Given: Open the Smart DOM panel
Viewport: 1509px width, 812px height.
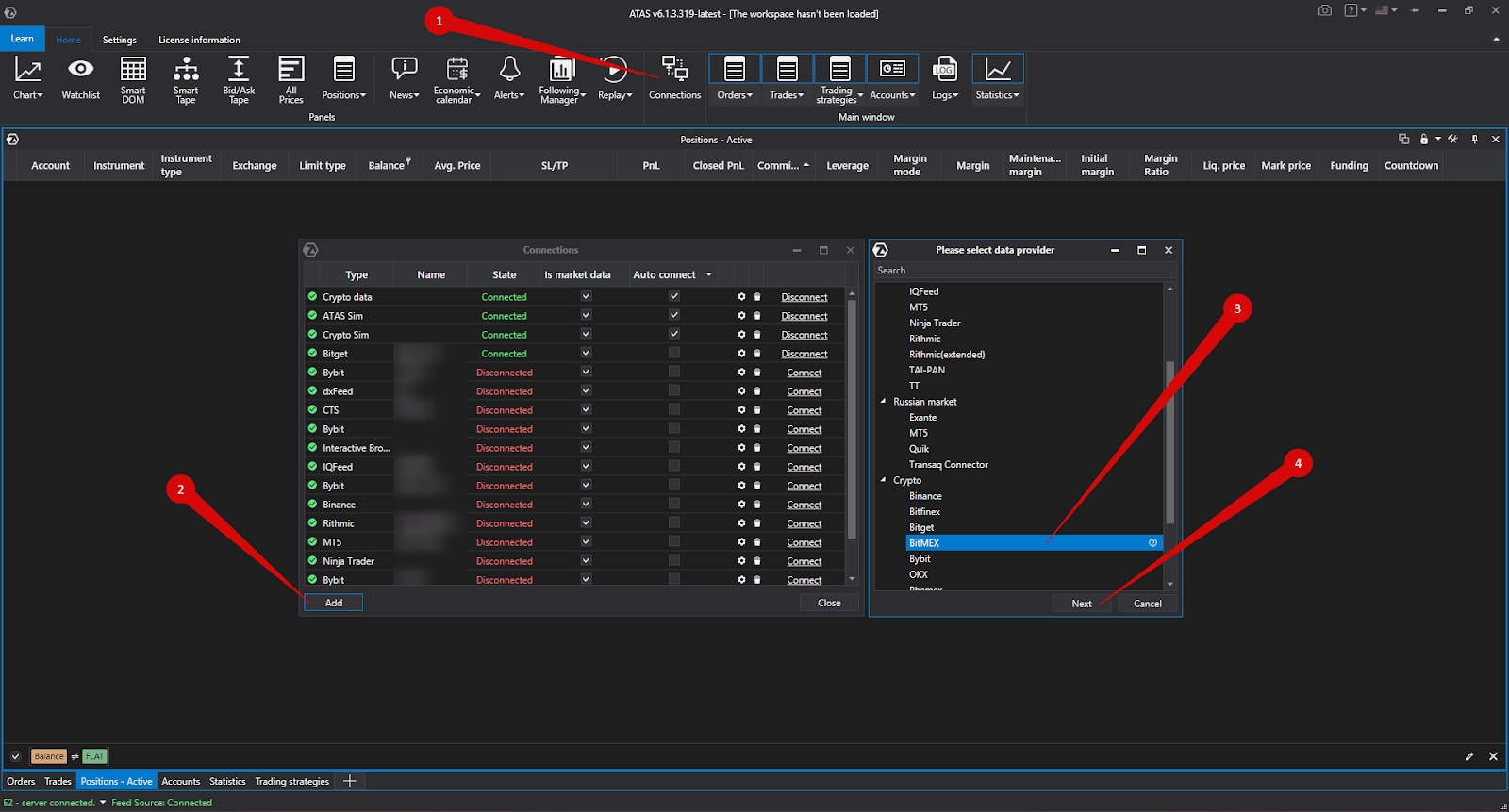Looking at the screenshot, I should click(133, 78).
